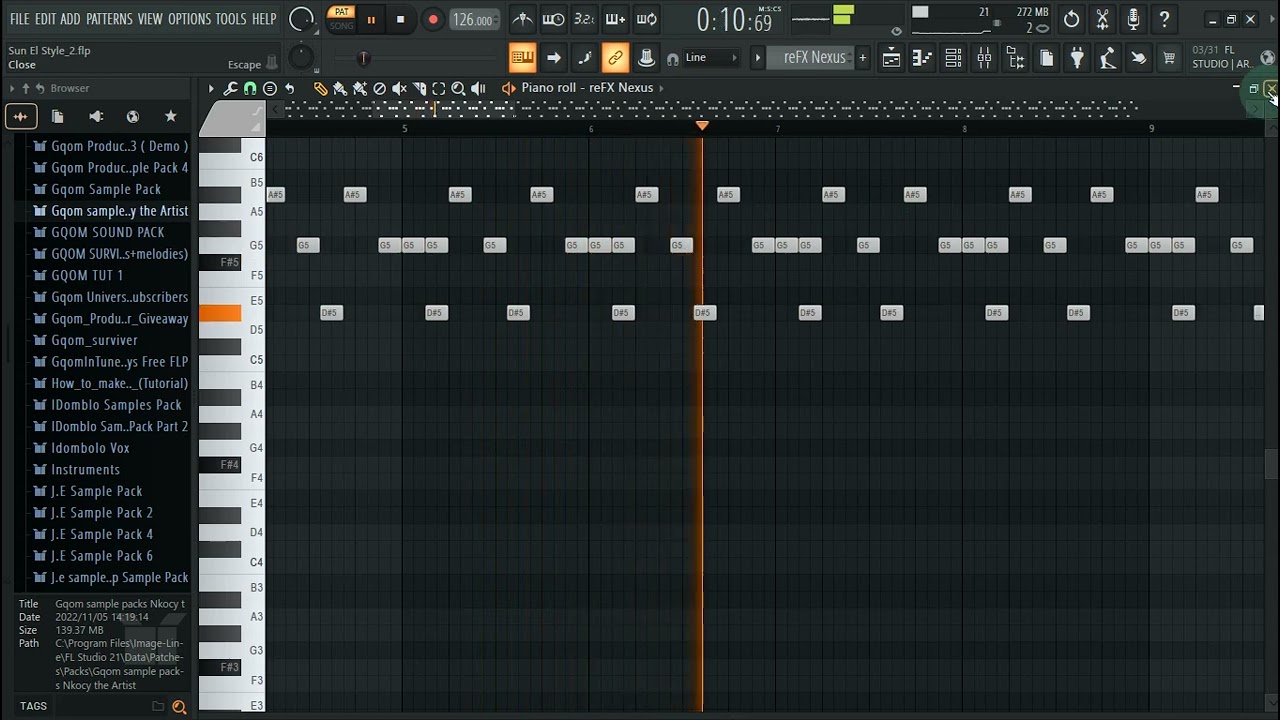Toggle the record button
The image size is (1280, 720).
point(433,19)
